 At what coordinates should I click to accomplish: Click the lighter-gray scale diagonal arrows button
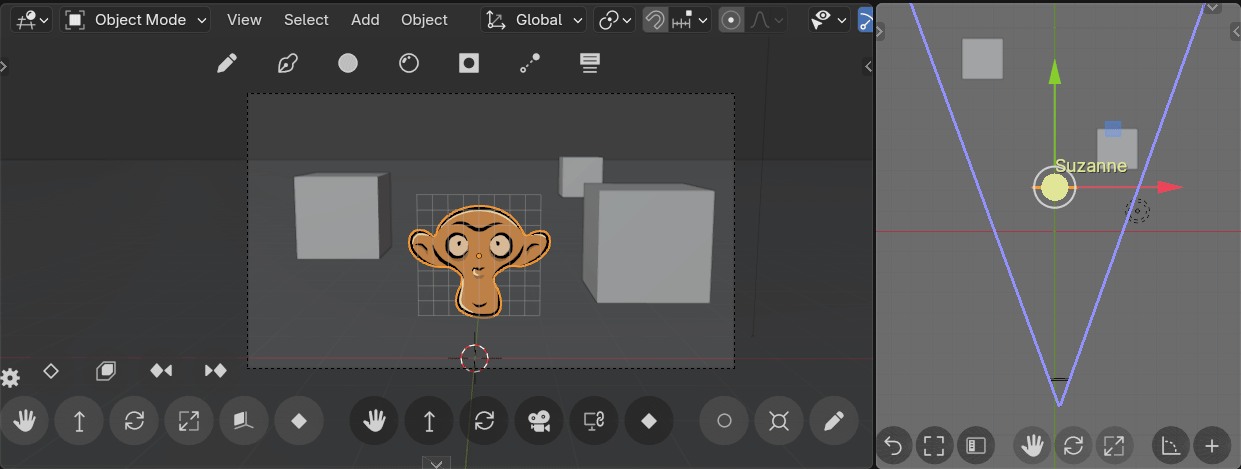click(x=189, y=421)
